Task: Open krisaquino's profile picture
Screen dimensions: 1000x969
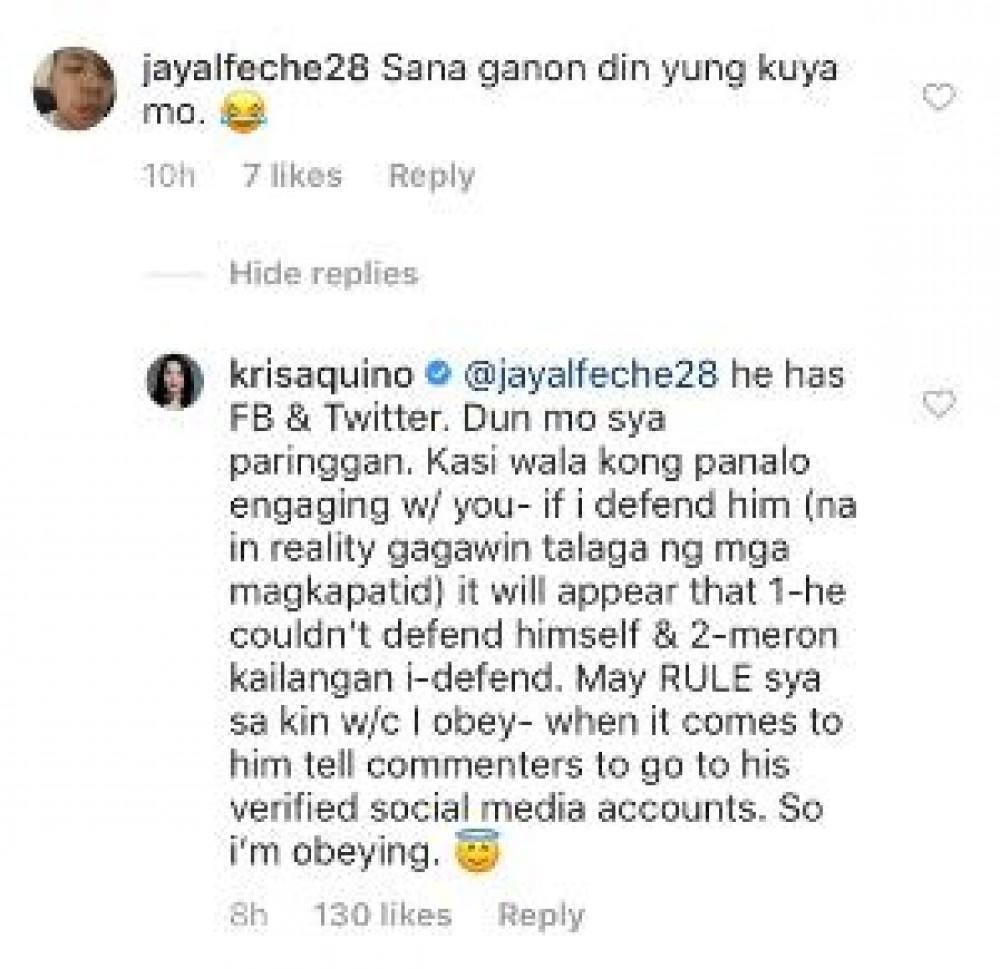Action: pos(175,381)
